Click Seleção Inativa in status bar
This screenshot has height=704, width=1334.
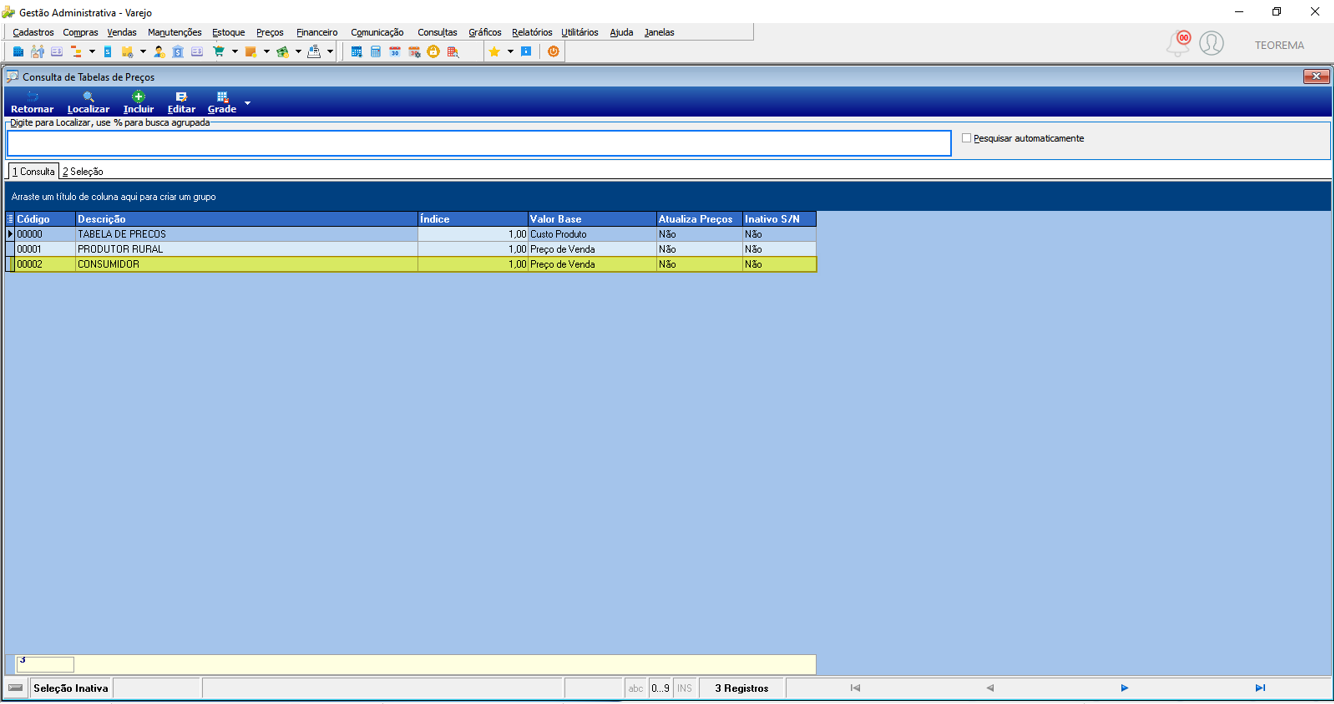point(70,688)
